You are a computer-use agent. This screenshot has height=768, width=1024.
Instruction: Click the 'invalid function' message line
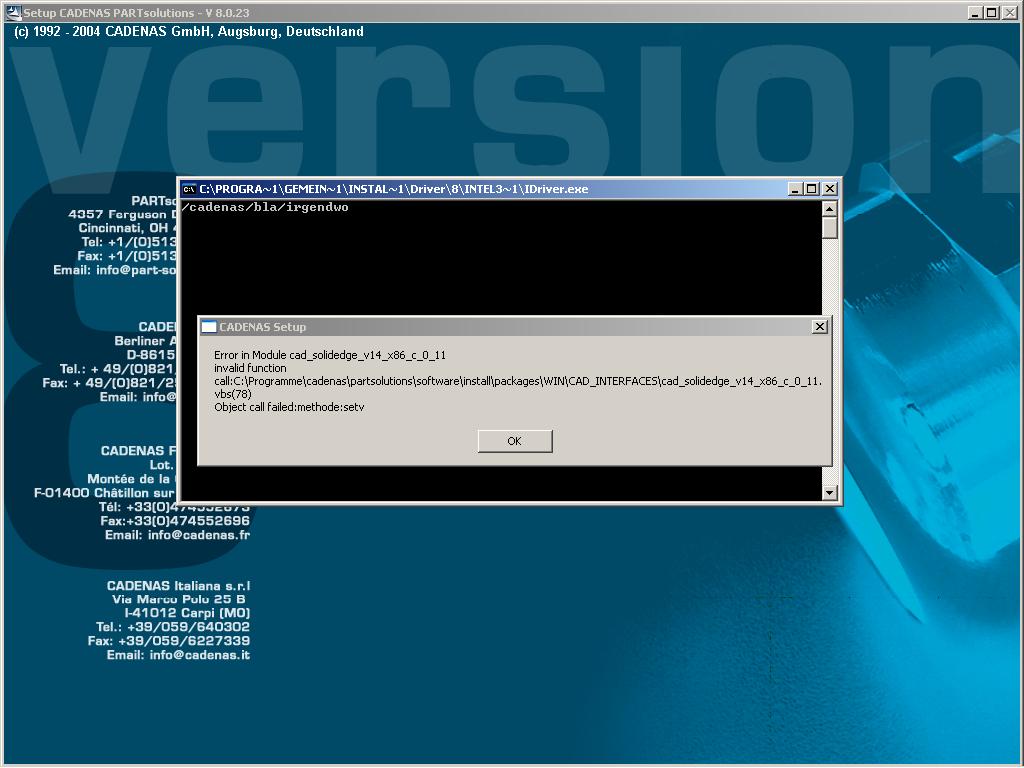(x=250, y=368)
